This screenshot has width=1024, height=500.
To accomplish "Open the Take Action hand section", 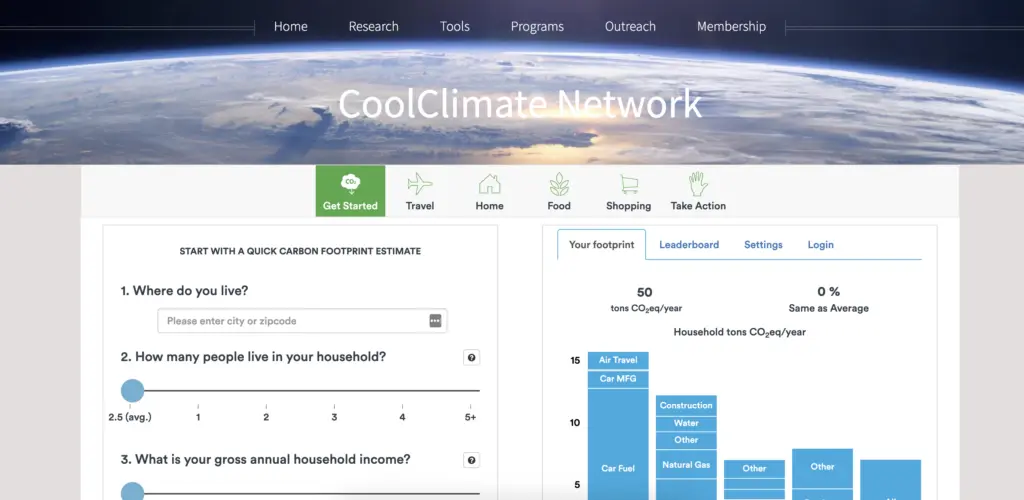I will [x=698, y=191].
